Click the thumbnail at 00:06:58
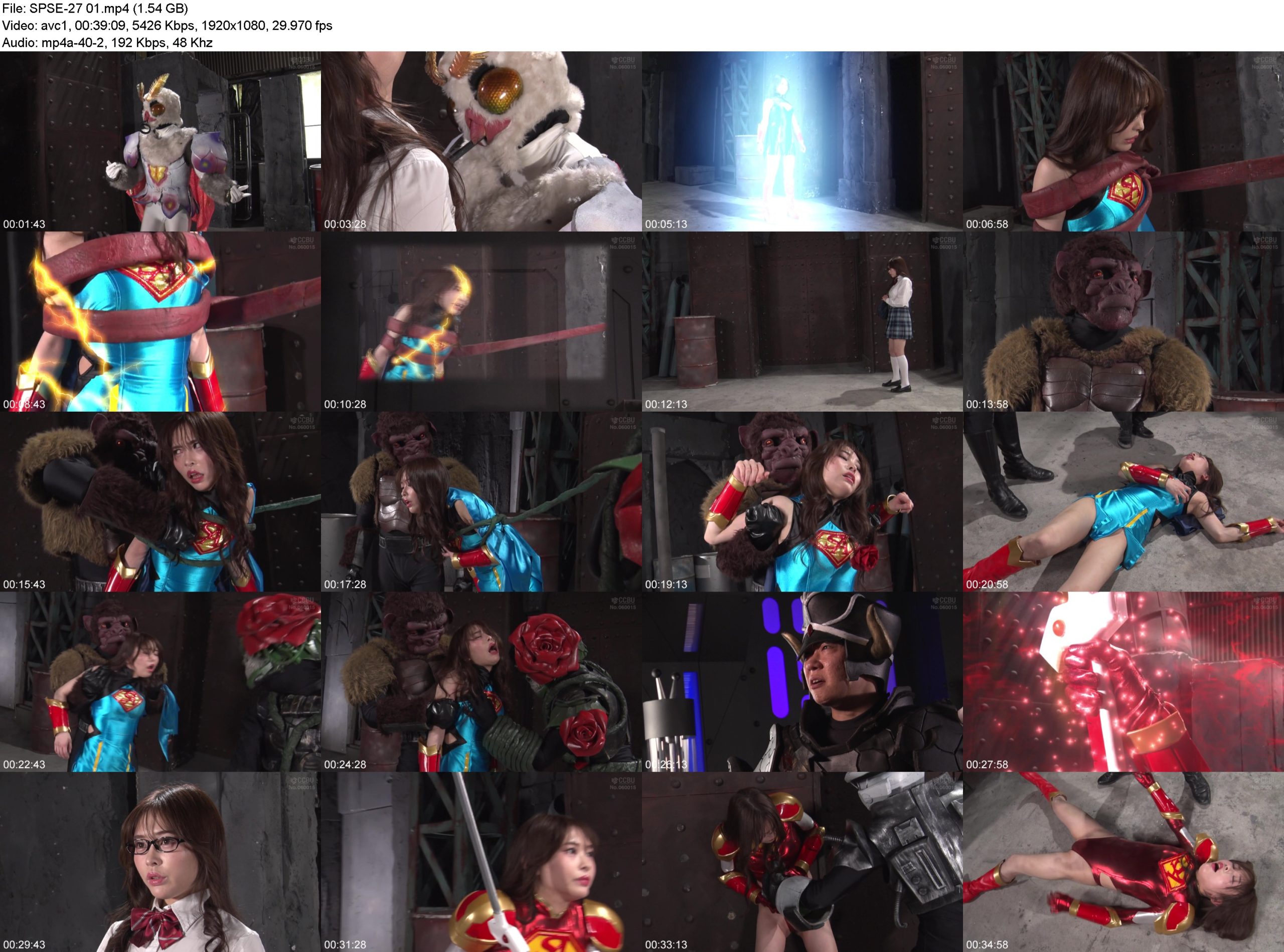Image resolution: width=1284 pixels, height=952 pixels. [1123, 141]
